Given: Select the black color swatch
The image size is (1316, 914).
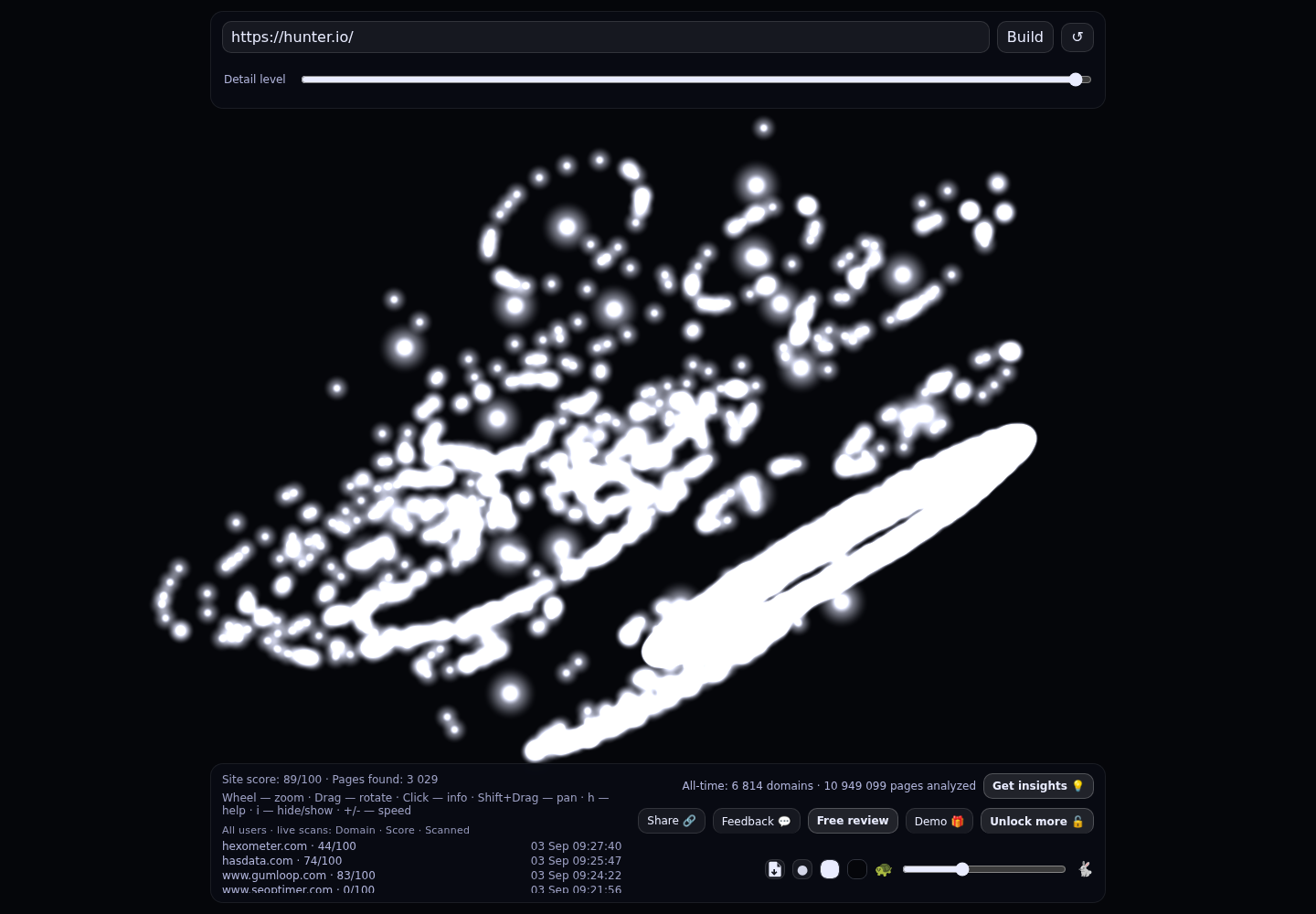Looking at the screenshot, I should tap(857, 869).
